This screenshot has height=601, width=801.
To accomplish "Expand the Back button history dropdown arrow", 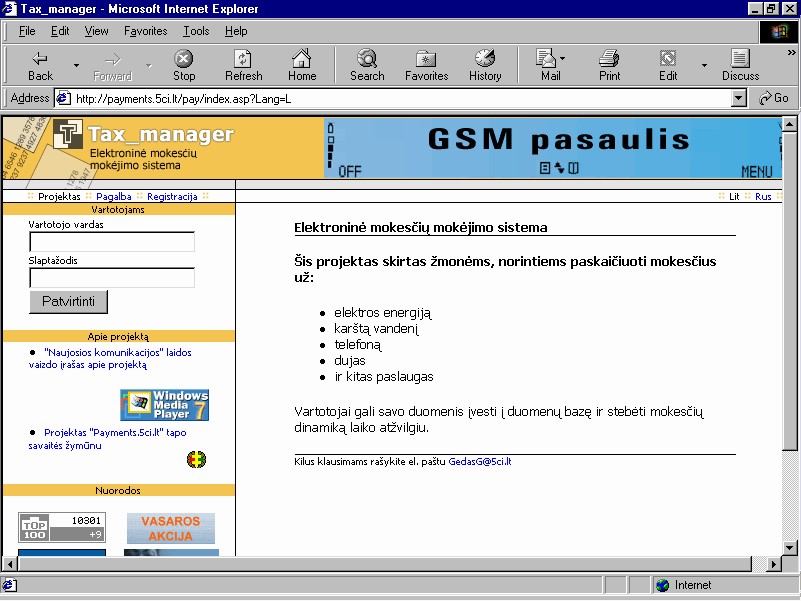I will [76, 65].
